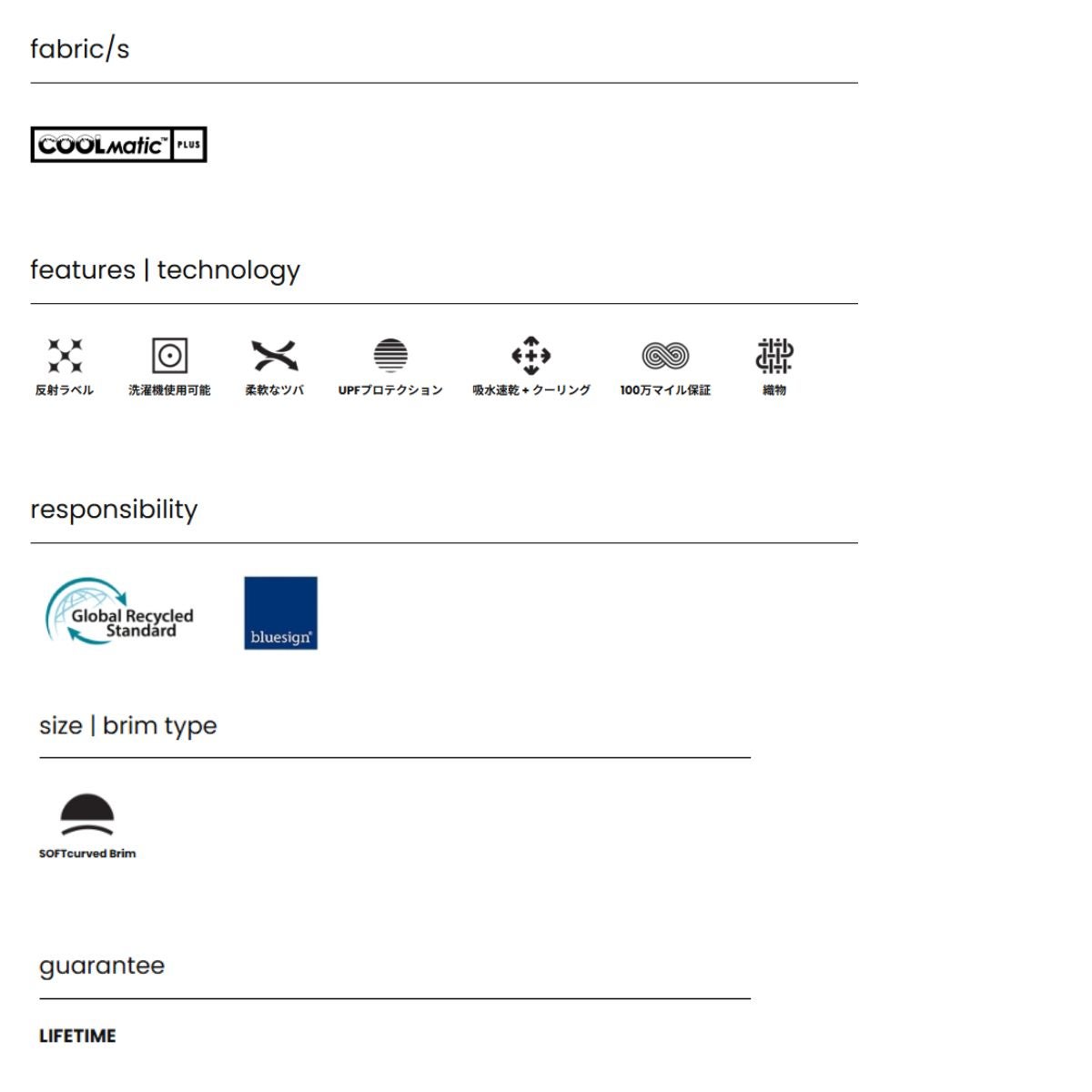Select the striped UPF protection icon
1092x1092 pixels.
[x=390, y=355]
